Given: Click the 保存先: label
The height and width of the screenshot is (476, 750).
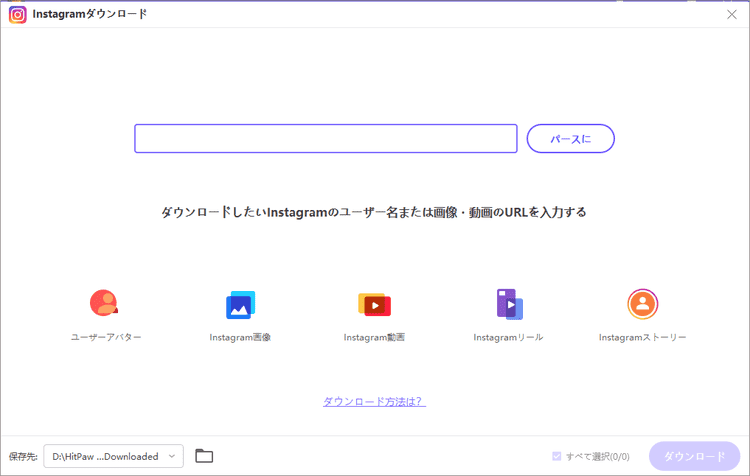Looking at the screenshot, I should pyautogui.click(x=23, y=456).
